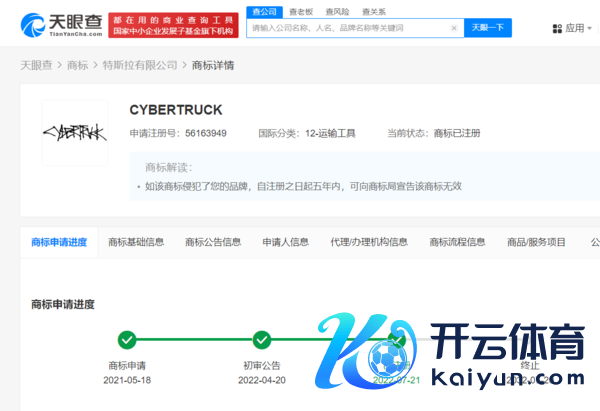The height and width of the screenshot is (411, 600).
Task: Click the 初审公告 green checkmark step
Action: tap(262, 340)
